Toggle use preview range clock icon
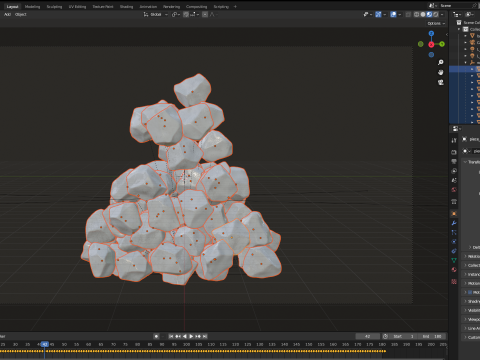The height and width of the screenshot is (360, 480). 385,336
